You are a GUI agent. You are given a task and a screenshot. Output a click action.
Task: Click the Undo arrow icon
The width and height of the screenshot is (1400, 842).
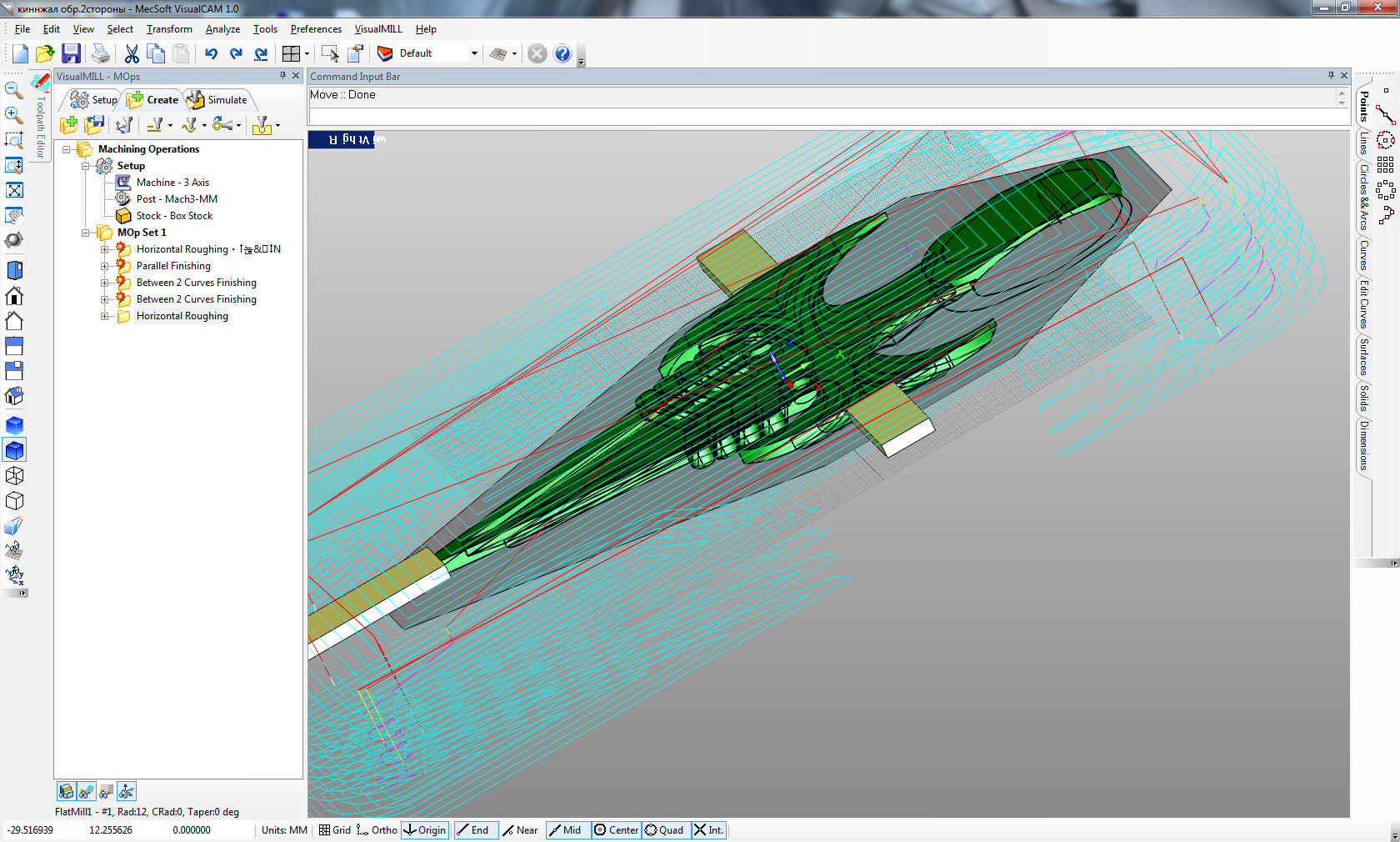pos(211,54)
